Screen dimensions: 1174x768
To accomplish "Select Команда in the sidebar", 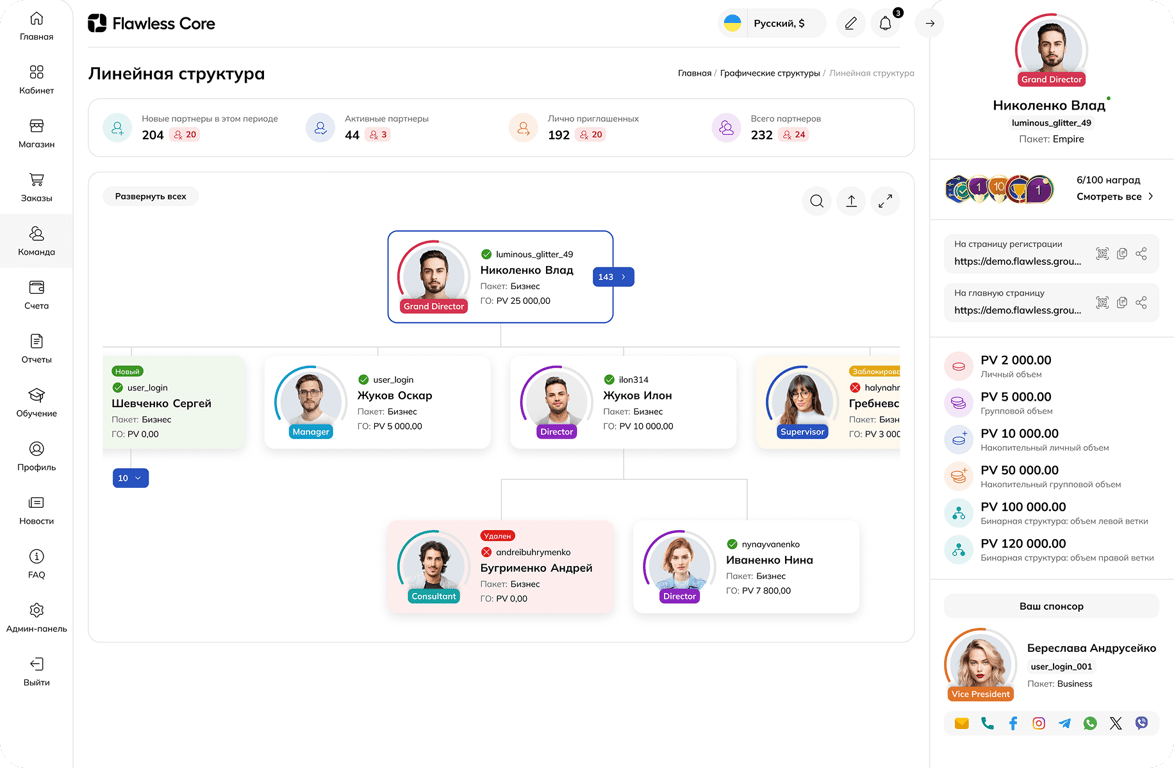I will pos(36,241).
